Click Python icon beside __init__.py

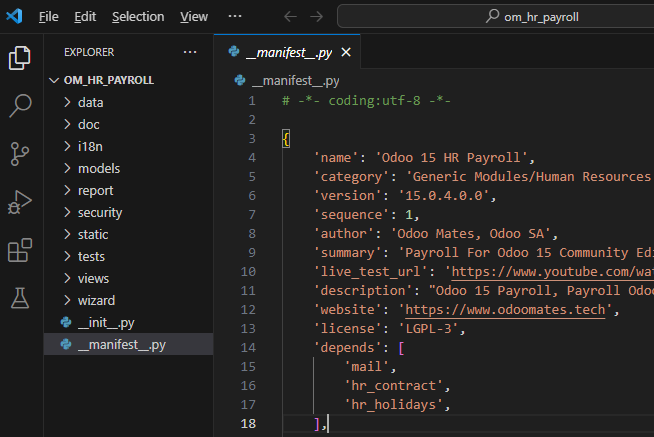66,322
